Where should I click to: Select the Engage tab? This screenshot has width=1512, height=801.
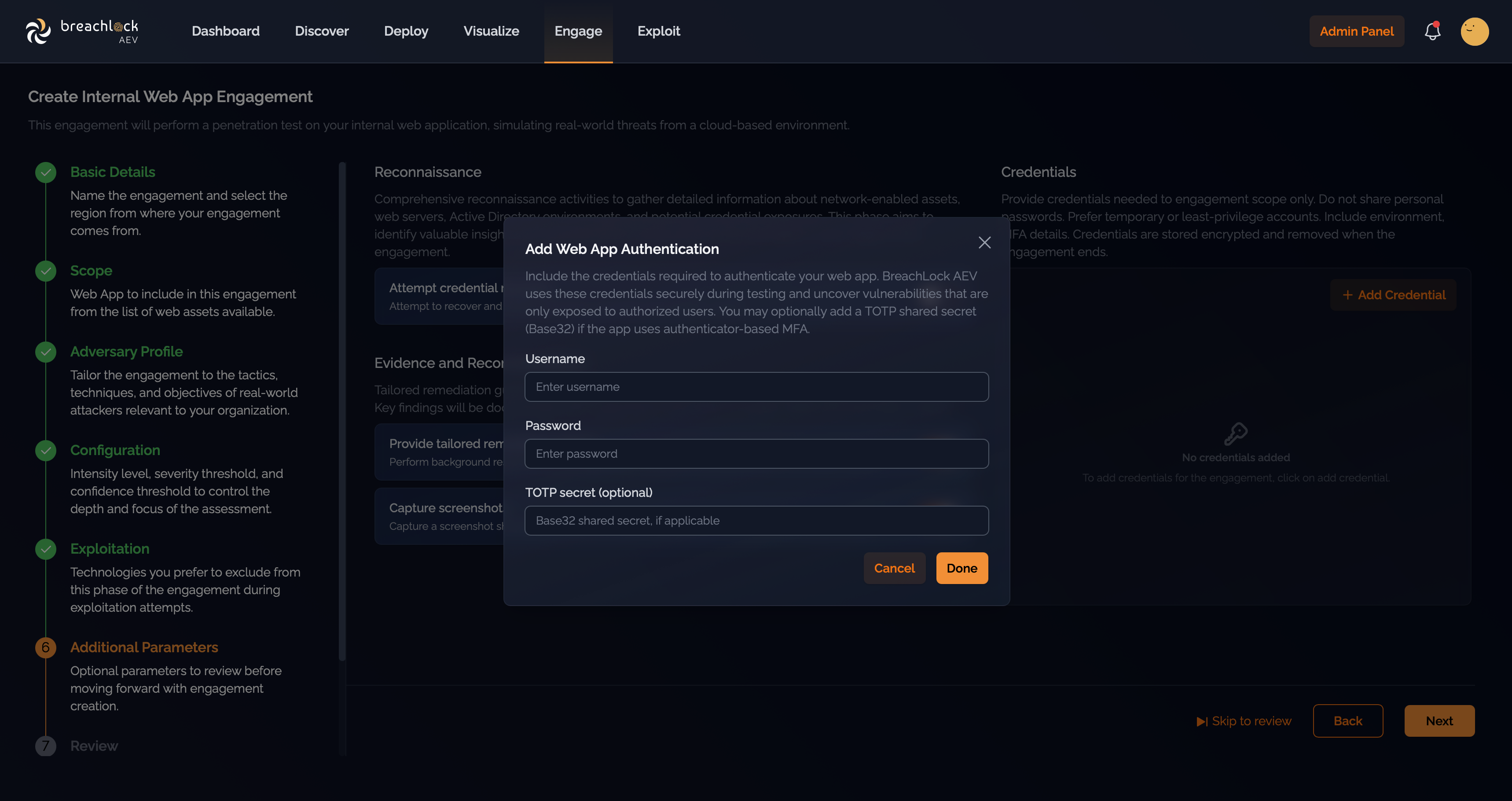click(x=578, y=31)
